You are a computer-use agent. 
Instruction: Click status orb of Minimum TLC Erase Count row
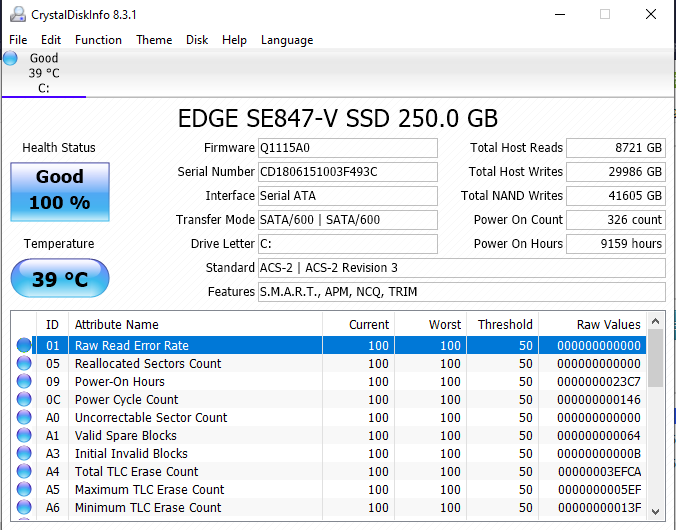(x=24, y=508)
